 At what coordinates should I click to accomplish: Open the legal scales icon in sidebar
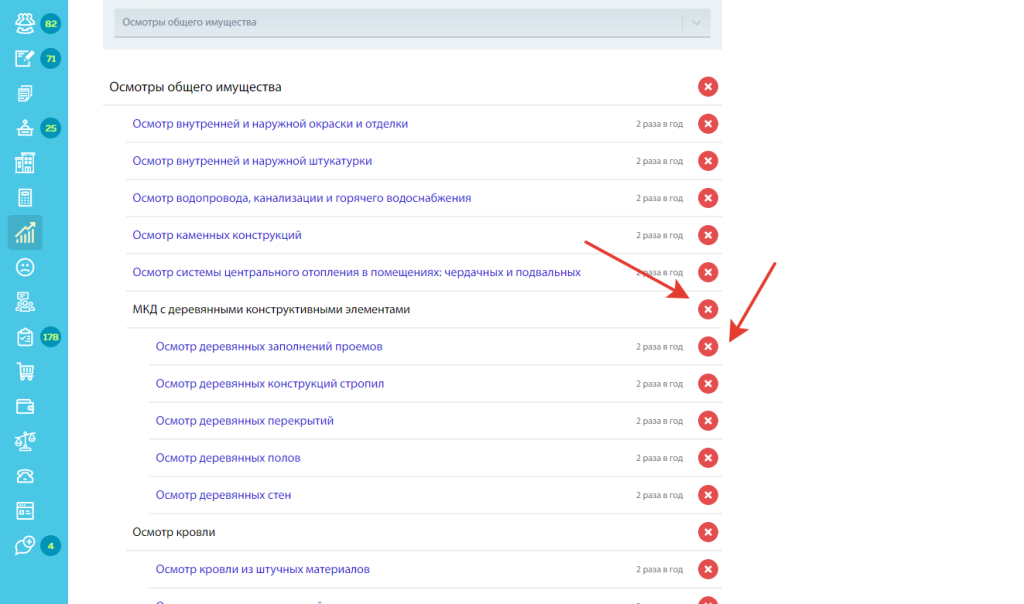click(25, 441)
